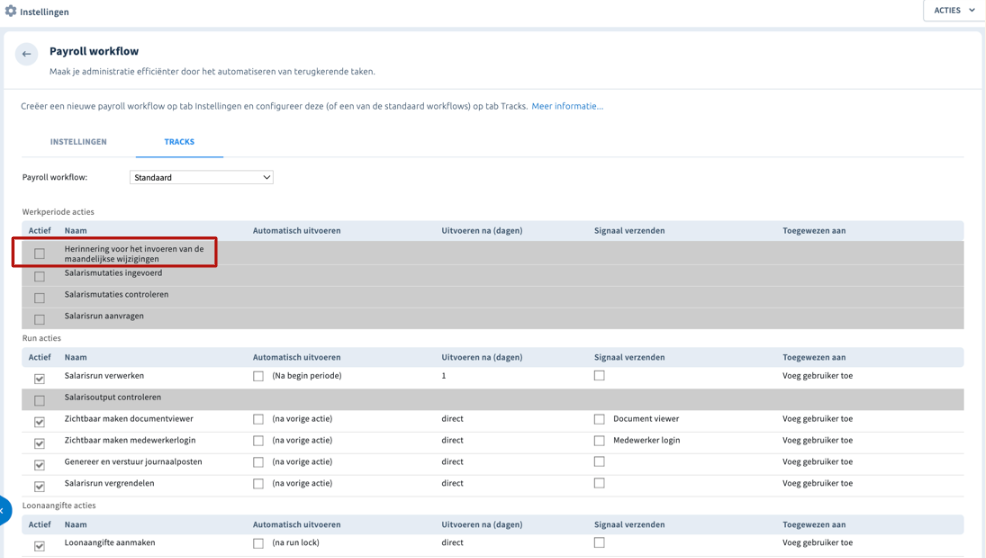Image resolution: width=986 pixels, height=558 pixels.
Task: Open the blue side panel handle
Action: click(x=4, y=510)
